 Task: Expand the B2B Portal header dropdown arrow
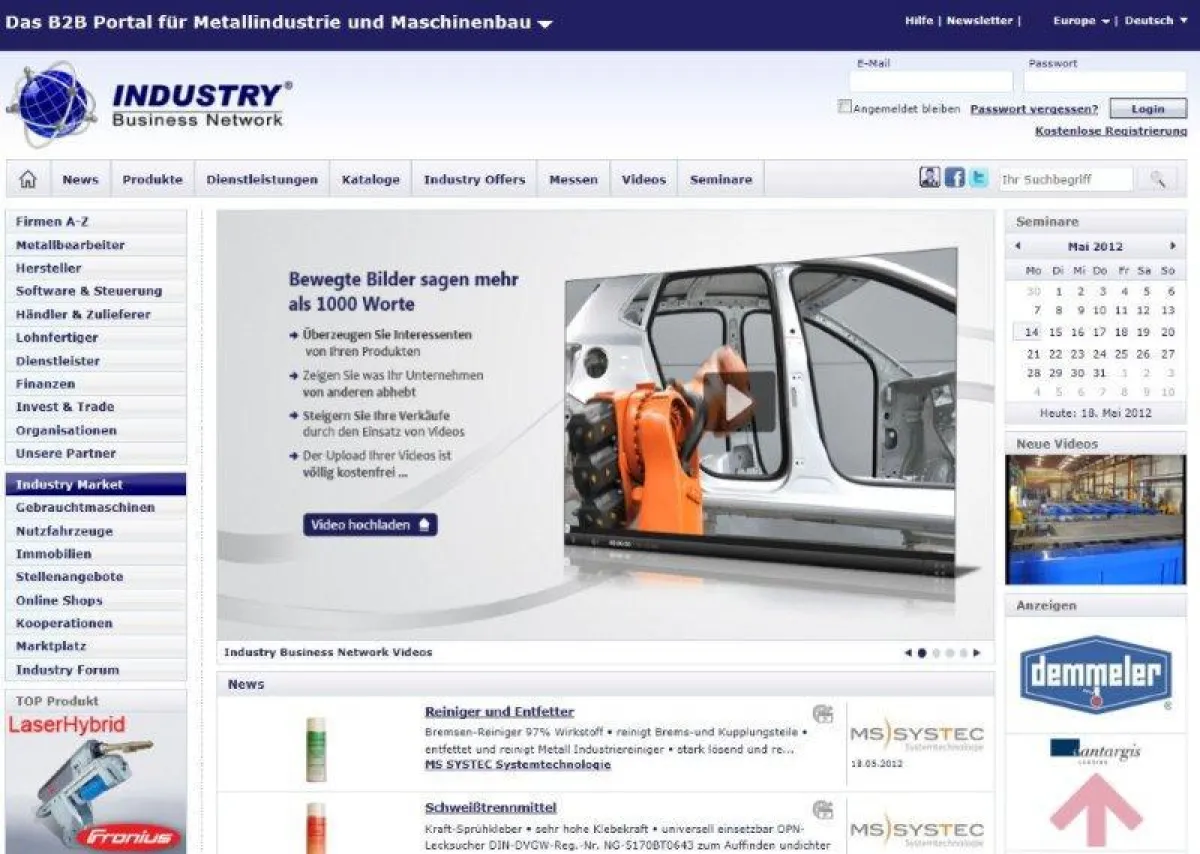point(543,21)
